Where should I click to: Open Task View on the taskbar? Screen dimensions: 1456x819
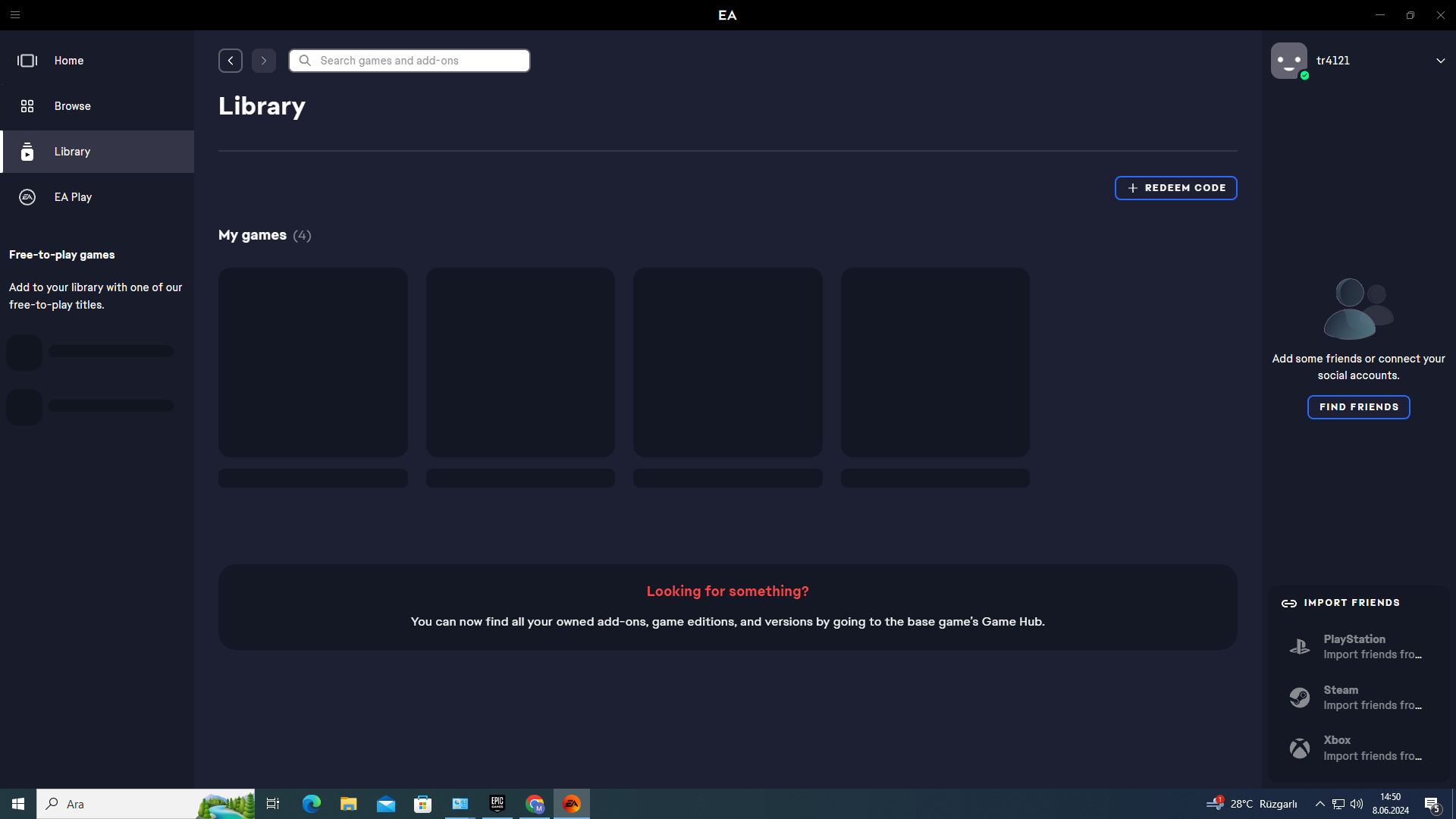pos(273,804)
